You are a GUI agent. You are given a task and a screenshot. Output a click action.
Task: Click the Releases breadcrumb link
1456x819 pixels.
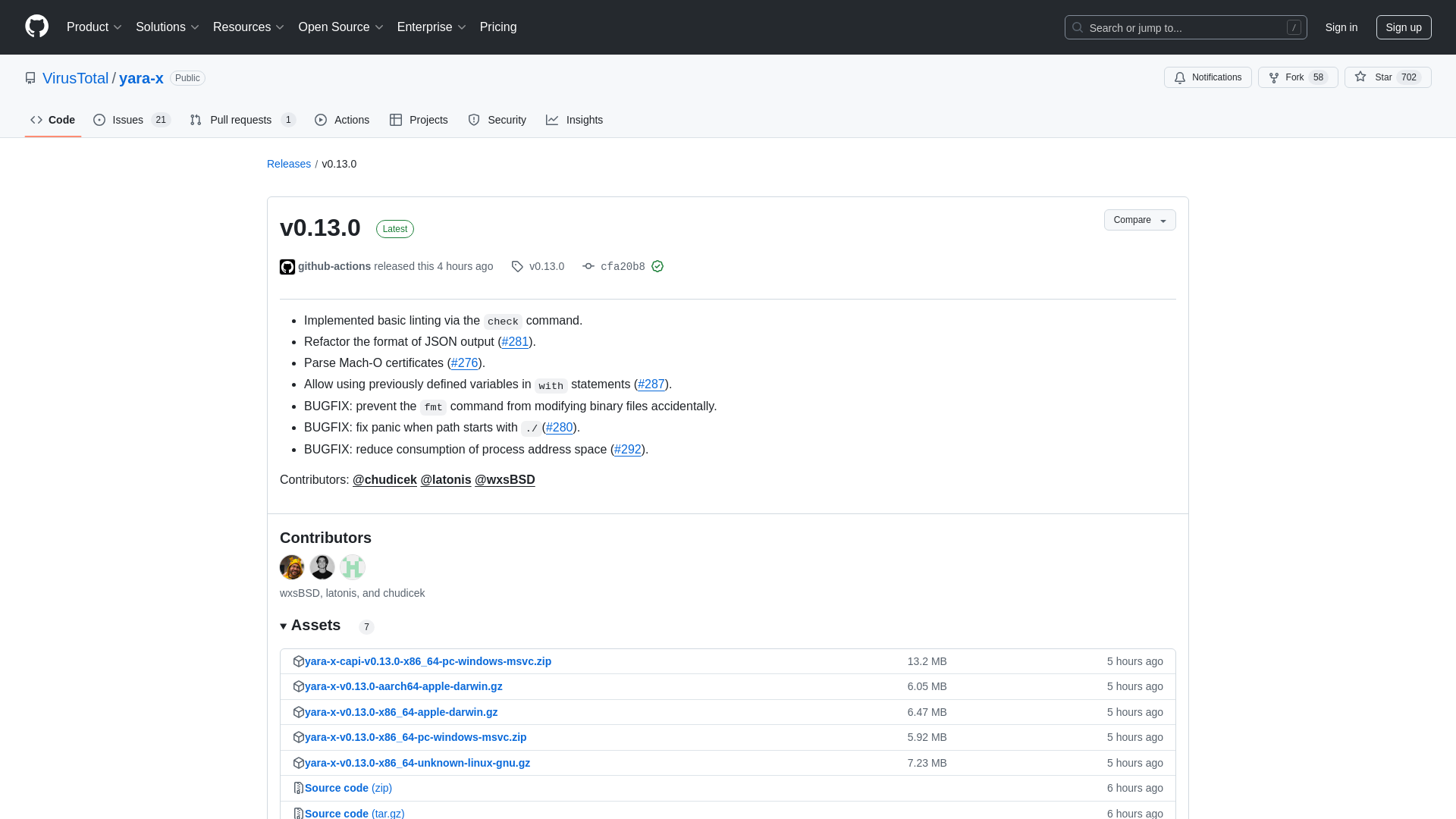[289, 163]
